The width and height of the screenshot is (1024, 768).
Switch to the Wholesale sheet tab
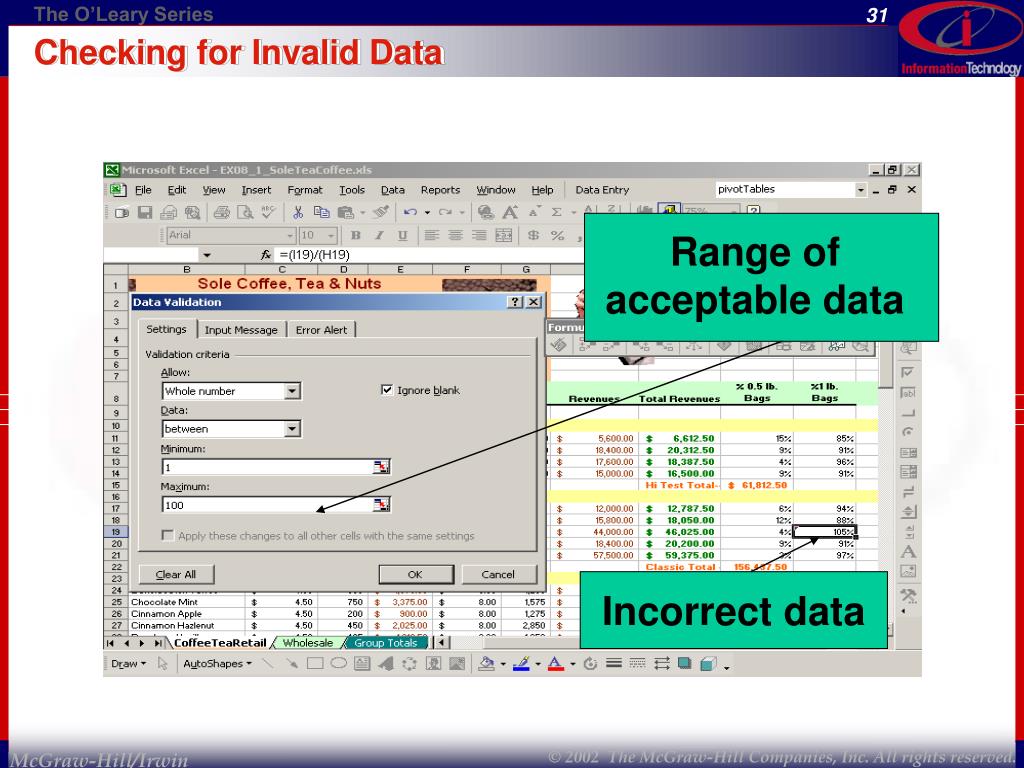tap(308, 643)
